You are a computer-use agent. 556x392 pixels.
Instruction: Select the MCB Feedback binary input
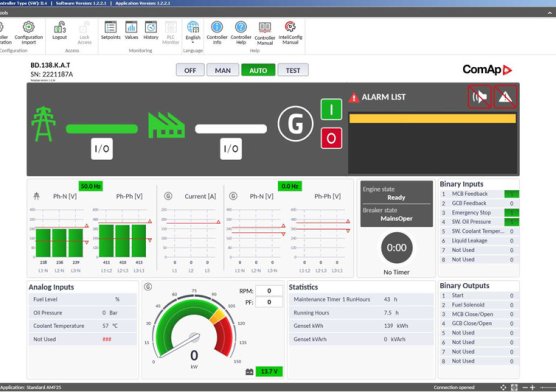click(479, 194)
